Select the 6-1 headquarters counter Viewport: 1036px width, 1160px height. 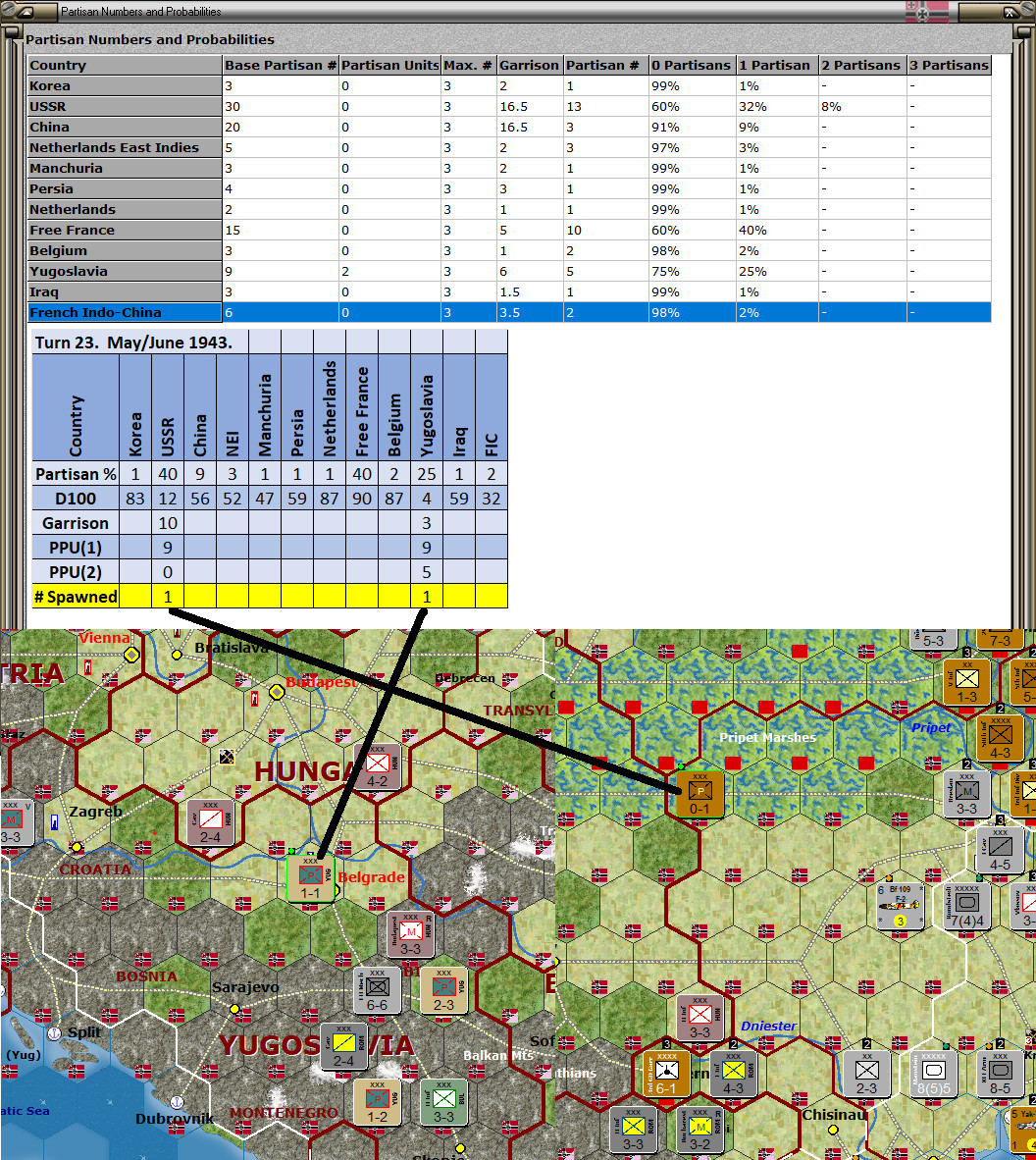[x=666, y=1075]
